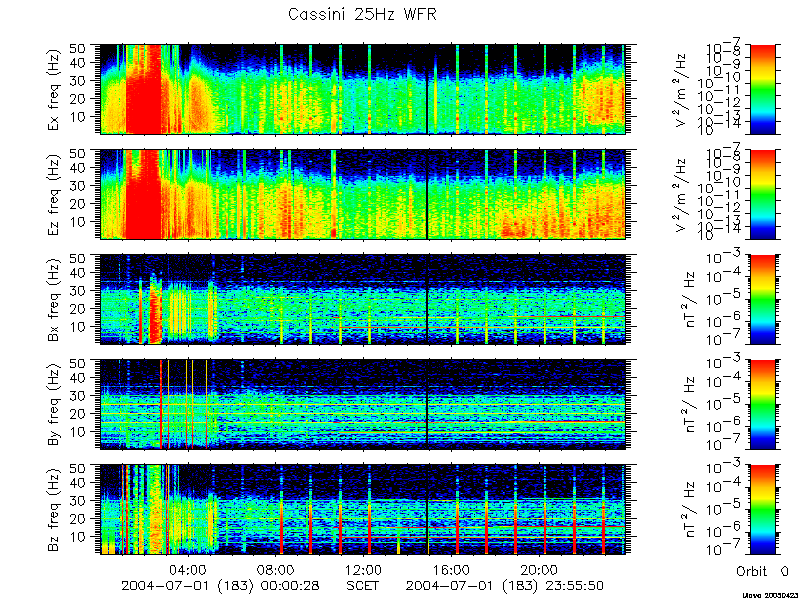Viewport: 800px width, 600px height.
Task: Click the "Bz freq (Hz)" axis label
Action: point(55,509)
